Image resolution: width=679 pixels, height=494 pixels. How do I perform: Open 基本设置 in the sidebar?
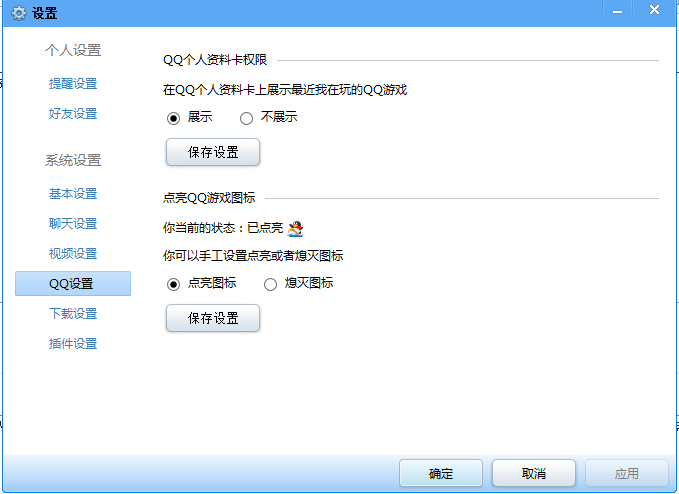(73, 194)
